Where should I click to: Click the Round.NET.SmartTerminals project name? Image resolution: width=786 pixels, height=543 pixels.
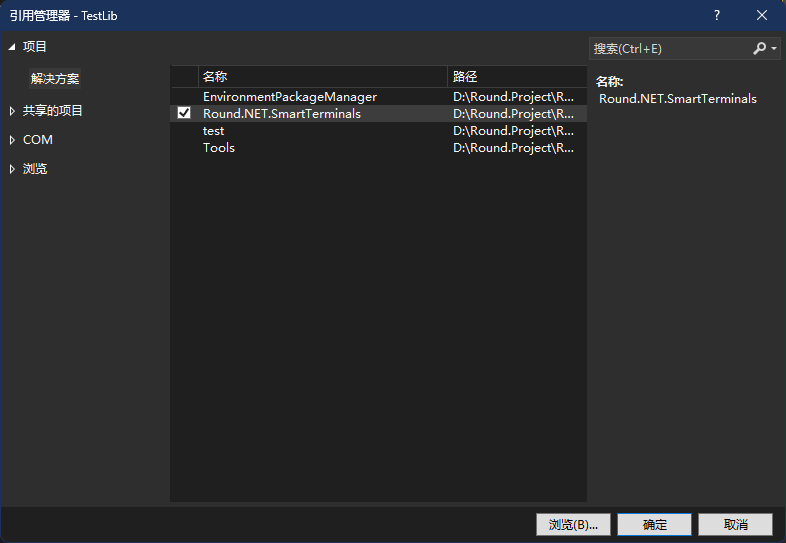click(x=282, y=114)
